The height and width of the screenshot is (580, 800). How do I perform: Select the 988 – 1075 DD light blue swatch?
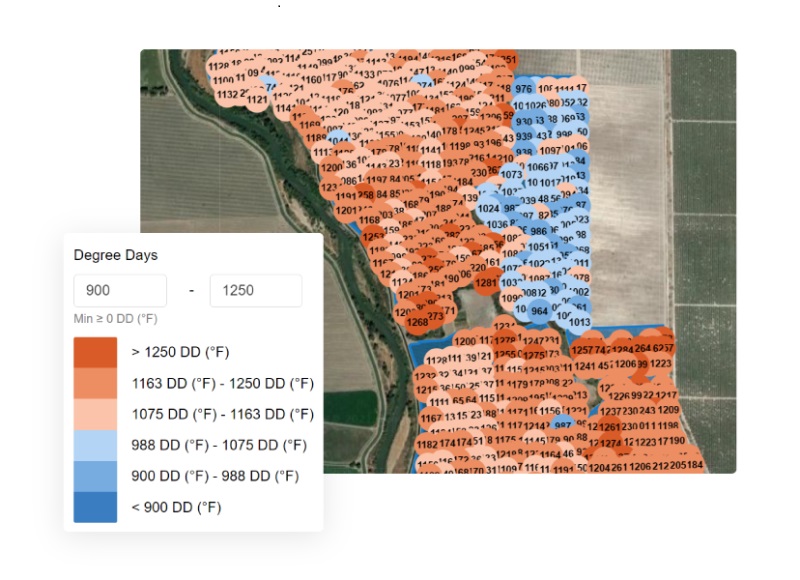coord(95,445)
